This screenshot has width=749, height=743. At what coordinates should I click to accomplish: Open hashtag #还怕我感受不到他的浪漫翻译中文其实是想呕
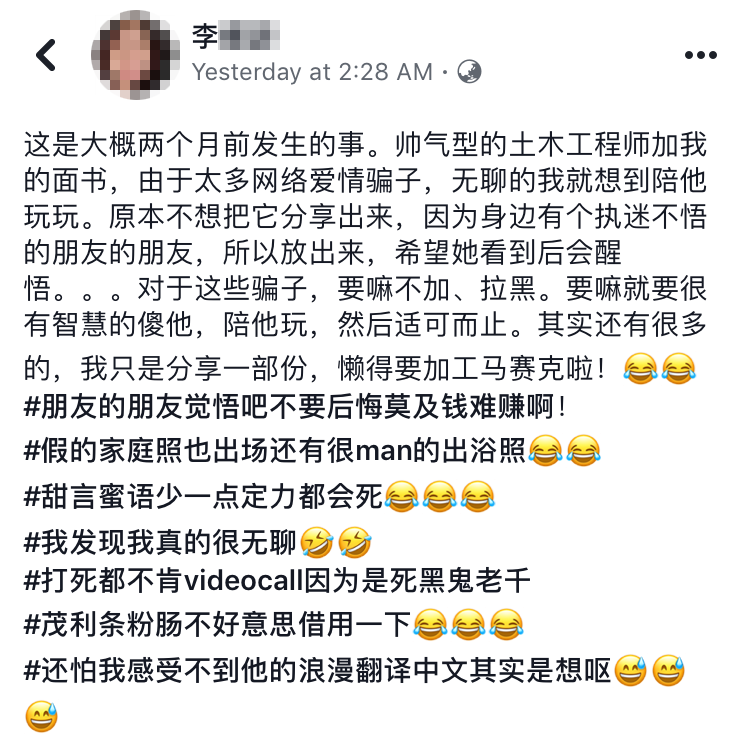pos(318,670)
